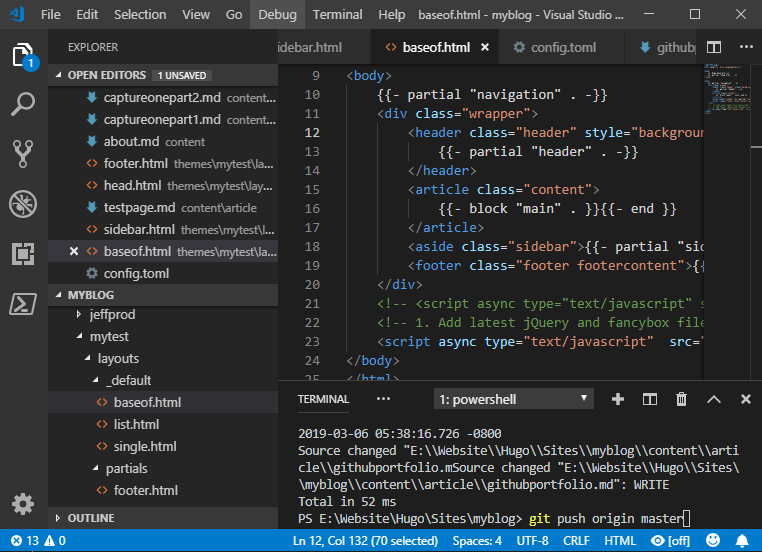Open the Manage gear in activity bar
The width and height of the screenshot is (762, 552).
(23, 504)
